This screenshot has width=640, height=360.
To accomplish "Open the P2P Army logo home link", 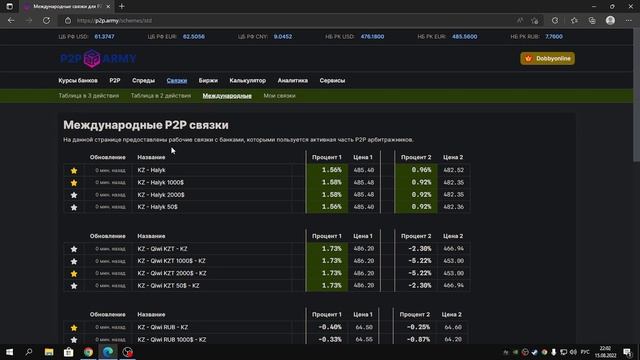I will coord(98,59).
